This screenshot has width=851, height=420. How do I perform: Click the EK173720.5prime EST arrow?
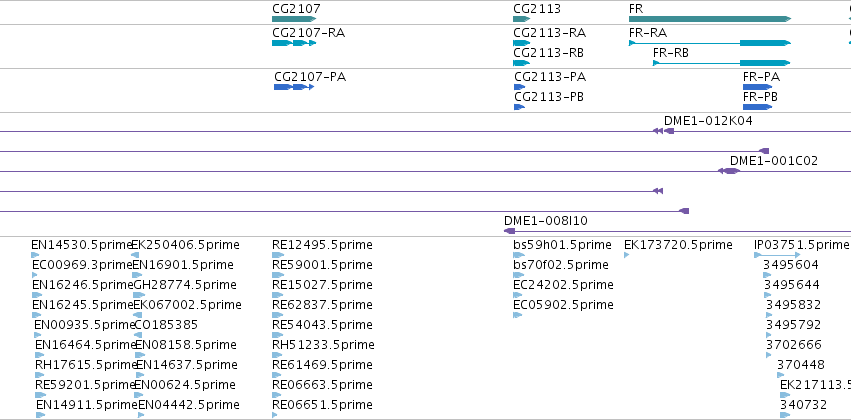tap(626, 255)
